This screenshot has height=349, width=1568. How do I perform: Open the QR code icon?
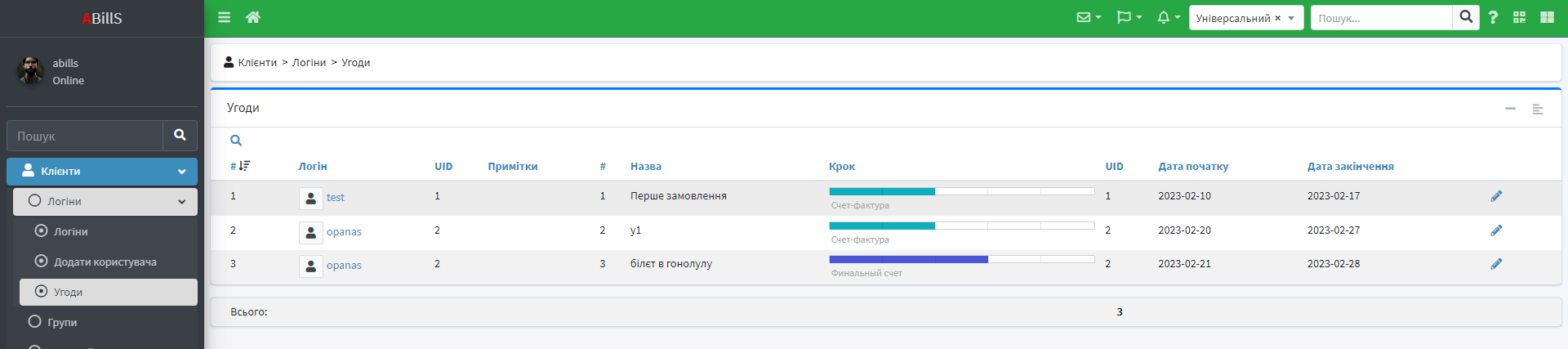click(x=1519, y=17)
